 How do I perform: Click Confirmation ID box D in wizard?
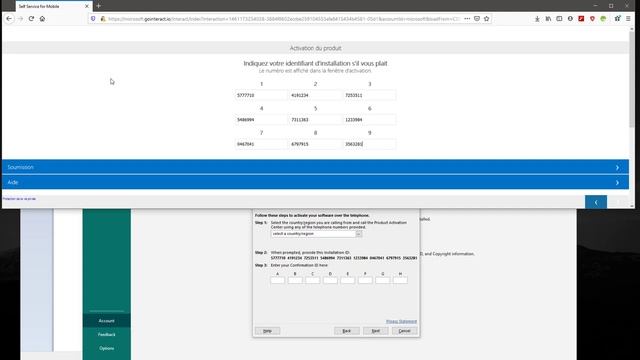tap(330, 280)
